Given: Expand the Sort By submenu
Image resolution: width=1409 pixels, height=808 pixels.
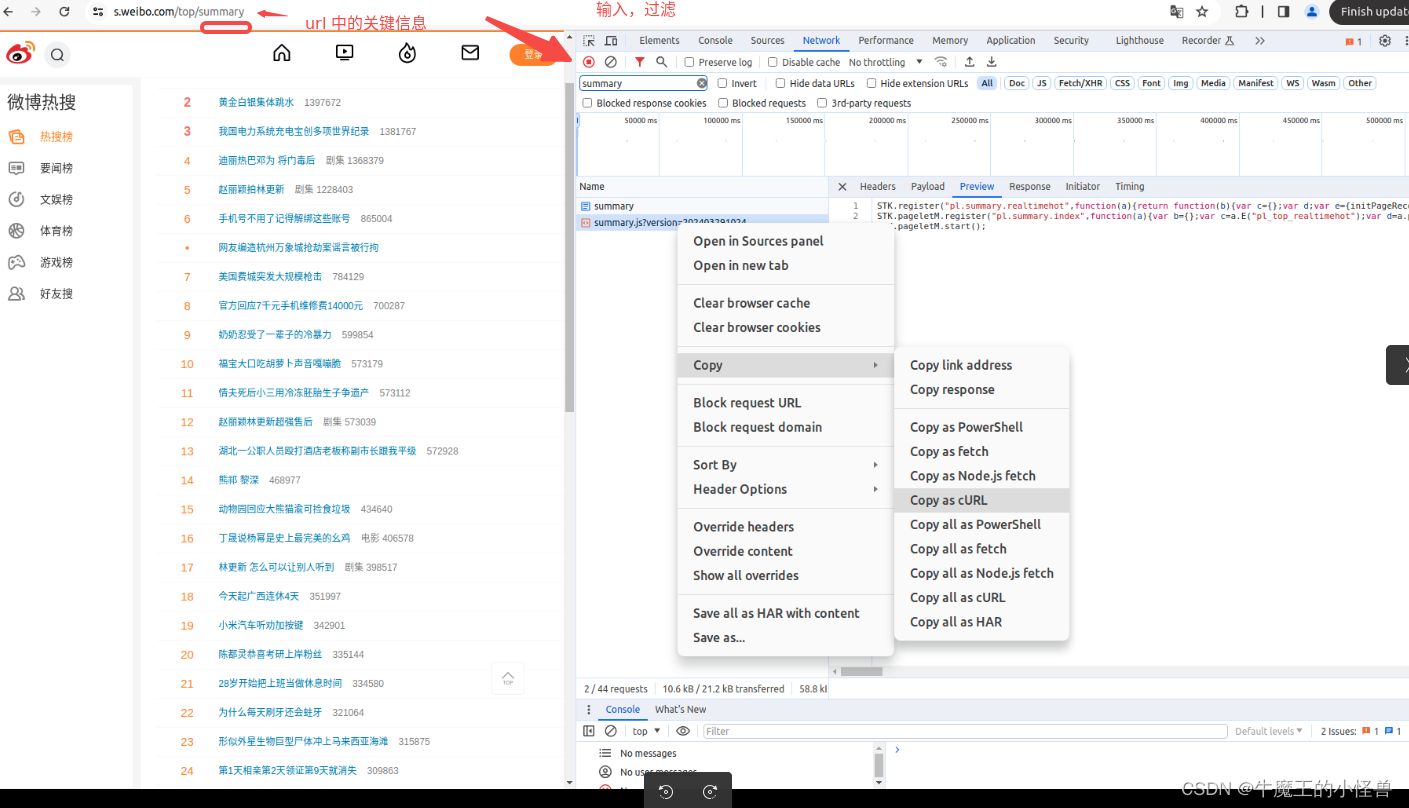Looking at the screenshot, I should (x=785, y=465).
